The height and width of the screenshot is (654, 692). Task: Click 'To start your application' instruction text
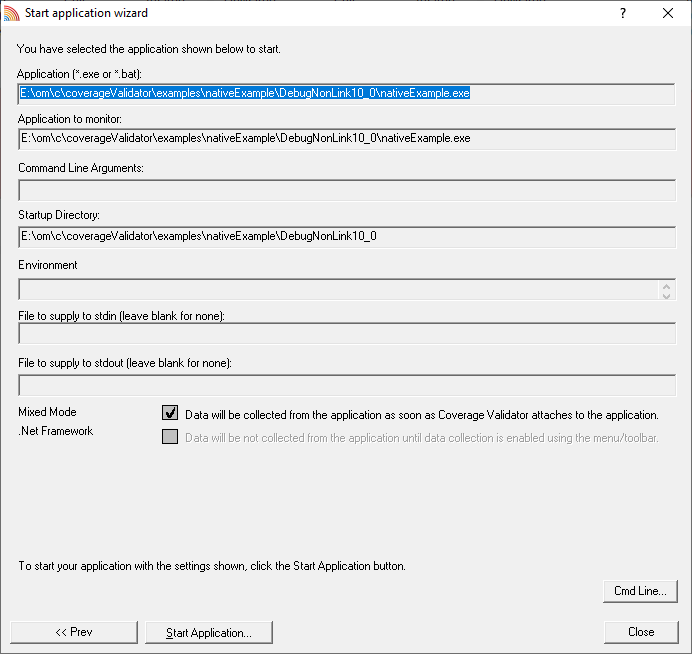[x=212, y=566]
